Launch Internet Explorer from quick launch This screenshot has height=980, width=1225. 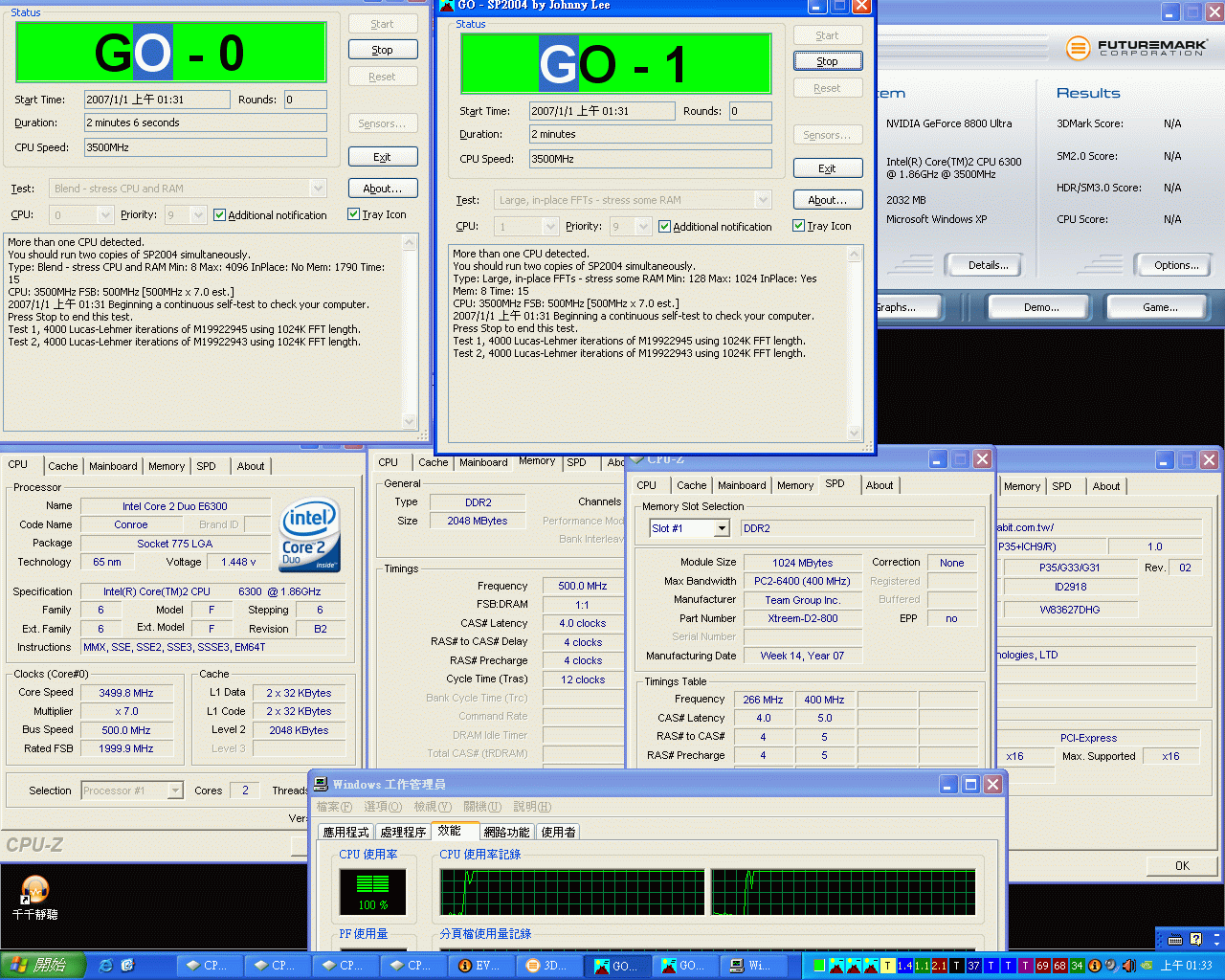click(x=106, y=965)
